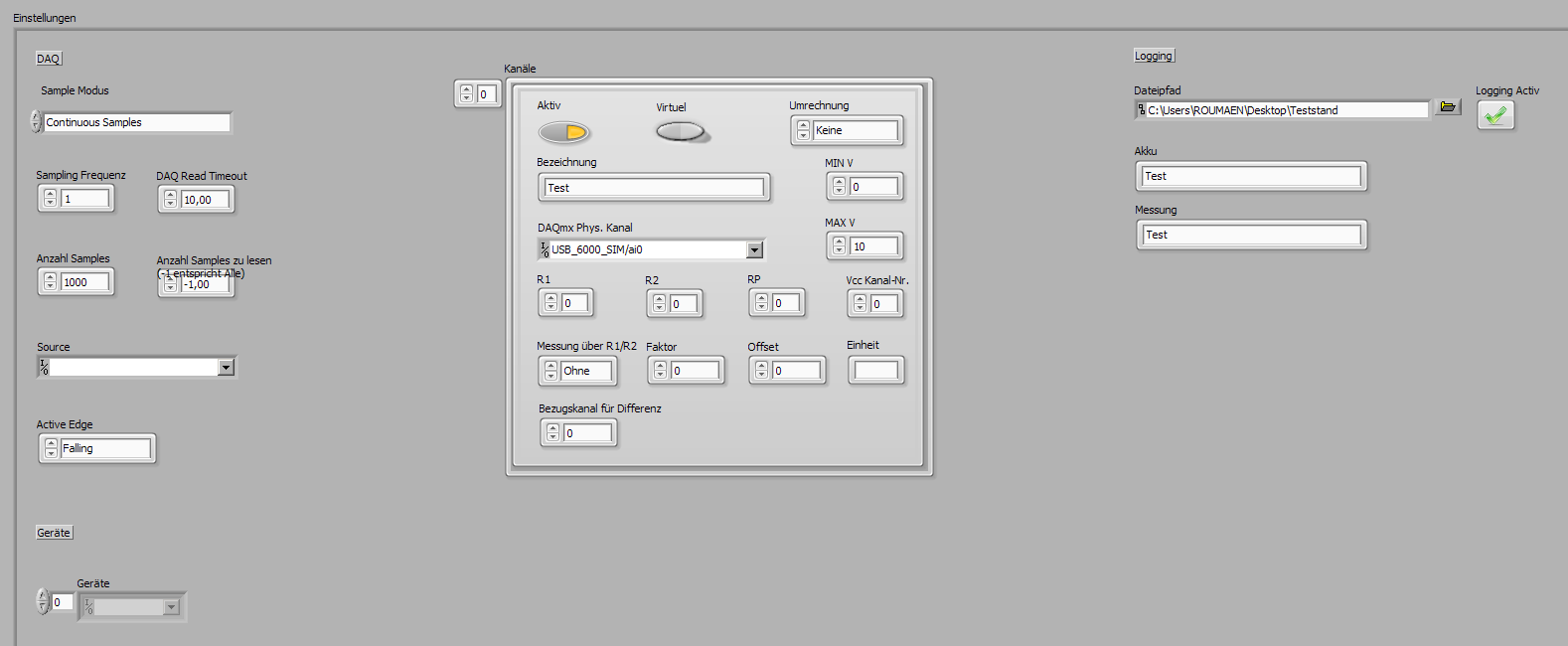This screenshot has height=646, width=1568.
Task: Open the Geräte dropdown arrow
Action: 171,606
